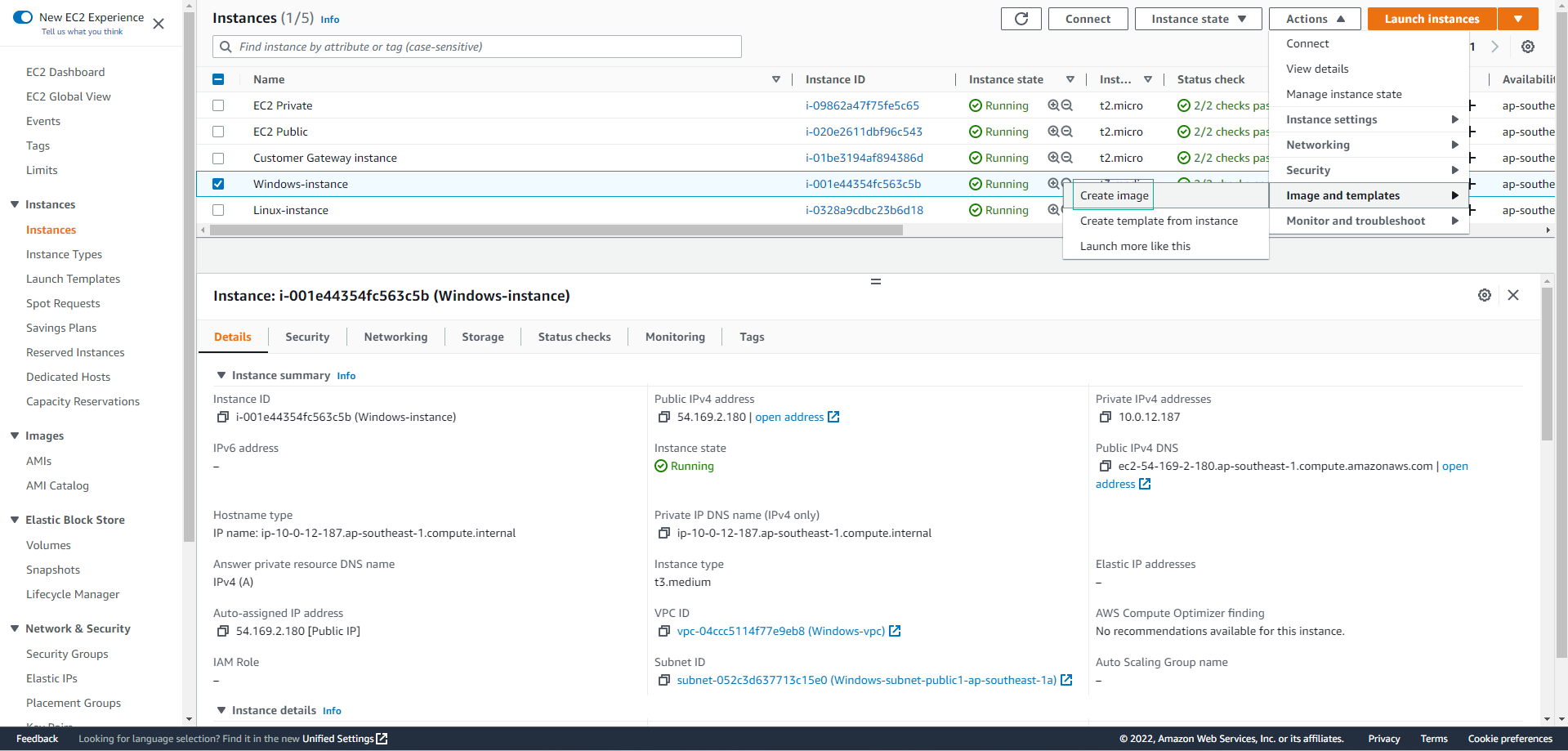The height and width of the screenshot is (751, 1568).
Task: Collapse the Instance summary section
Action: click(220, 375)
